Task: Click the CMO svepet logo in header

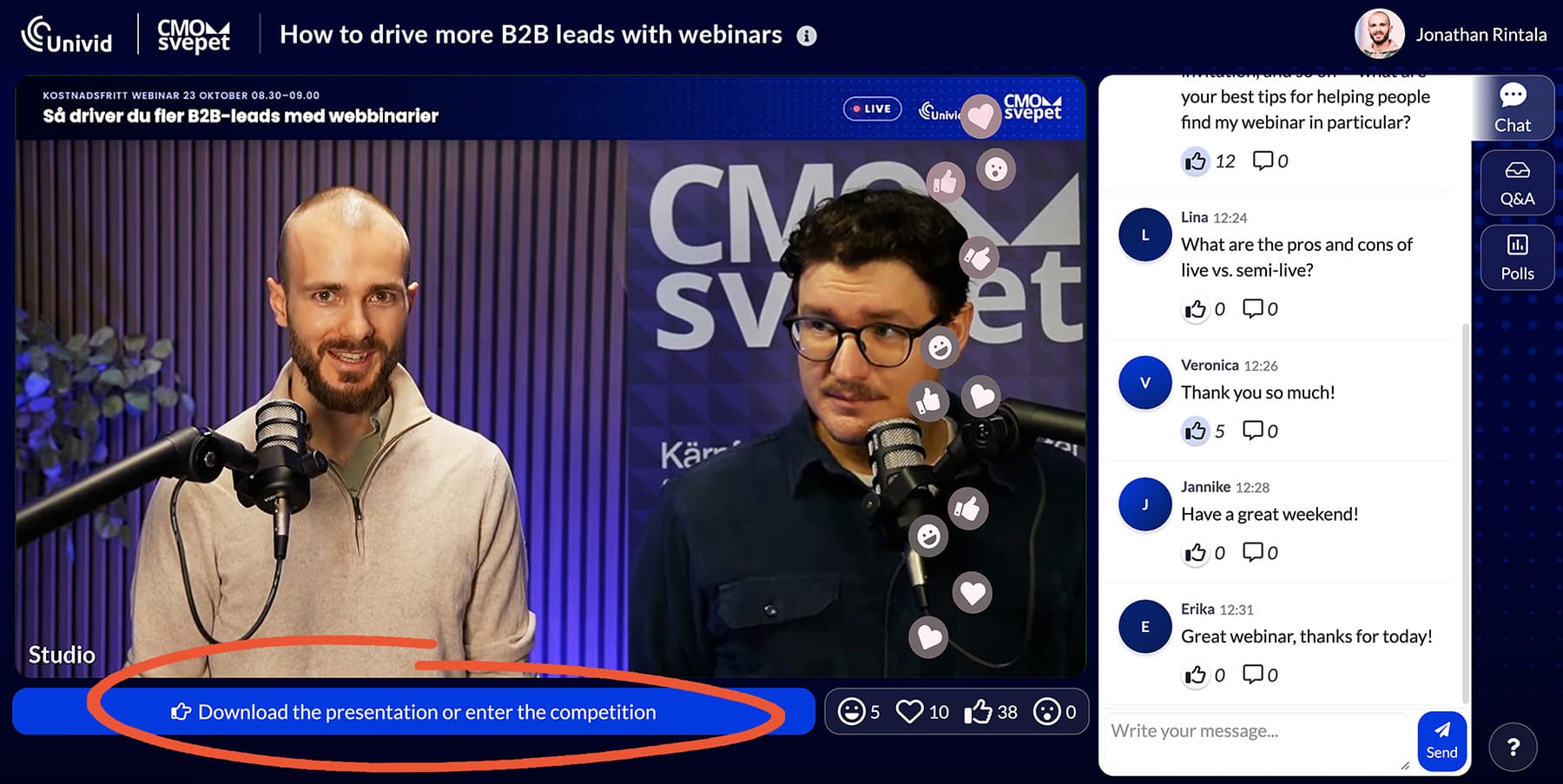Action: (194, 36)
